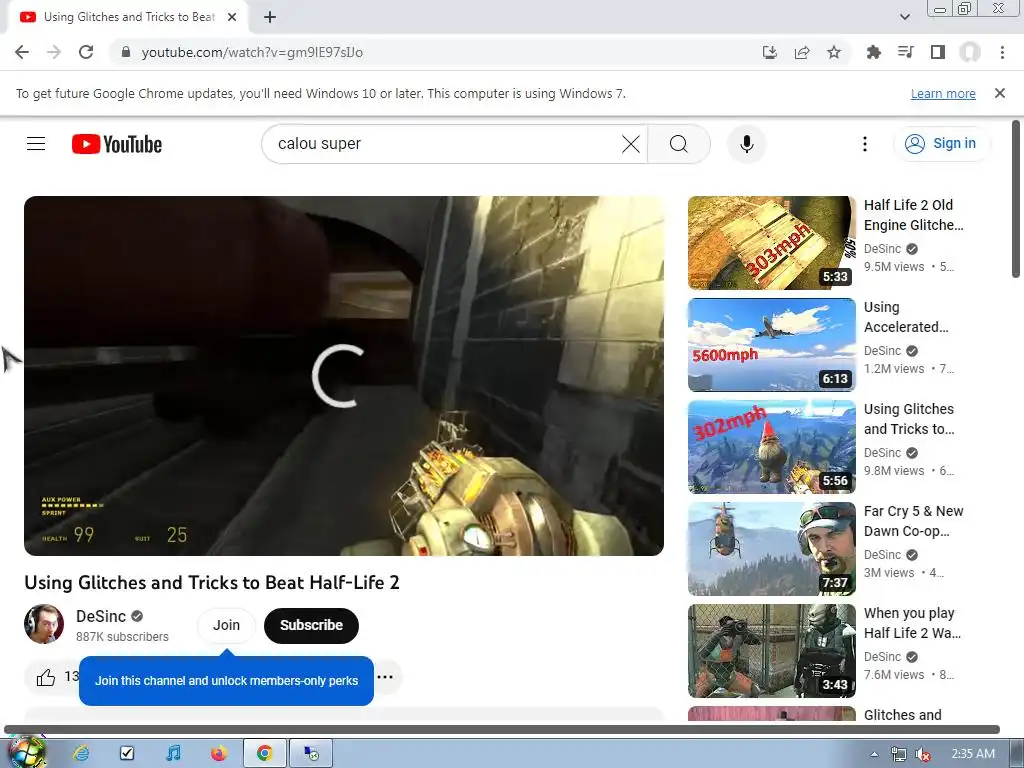This screenshot has width=1024, height=768.
Task: Open the Learn more link
Action: coord(943,93)
